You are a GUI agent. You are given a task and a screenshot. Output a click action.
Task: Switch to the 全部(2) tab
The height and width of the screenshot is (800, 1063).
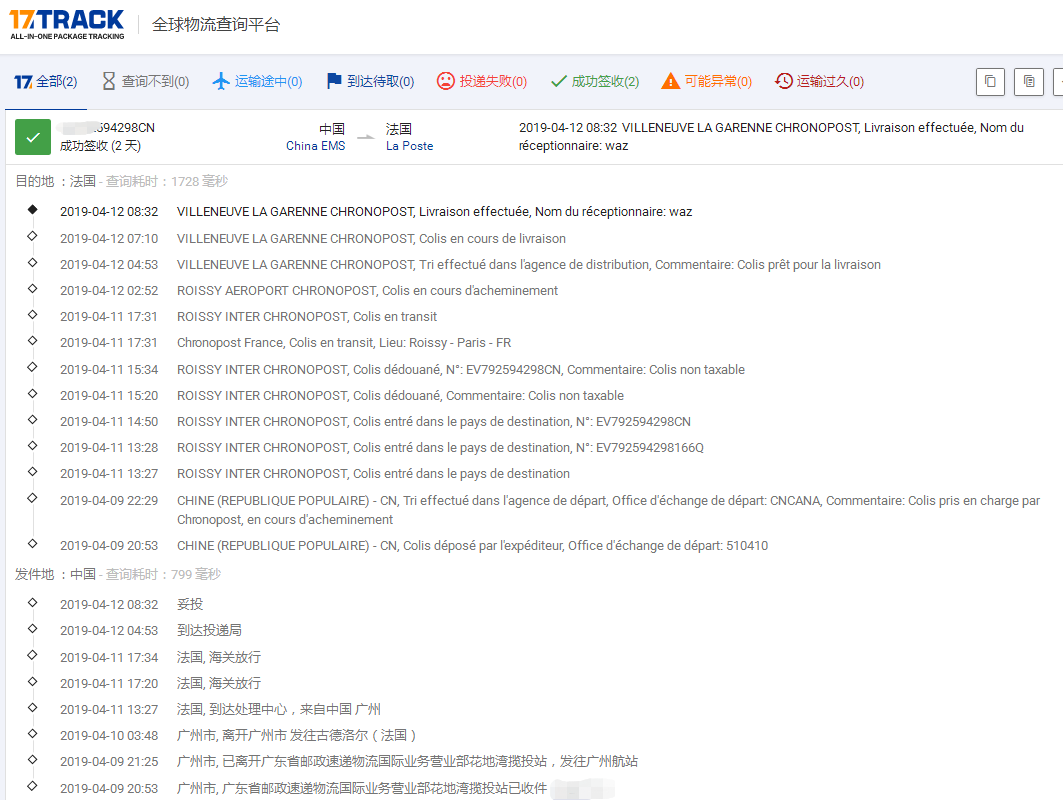(x=45, y=81)
